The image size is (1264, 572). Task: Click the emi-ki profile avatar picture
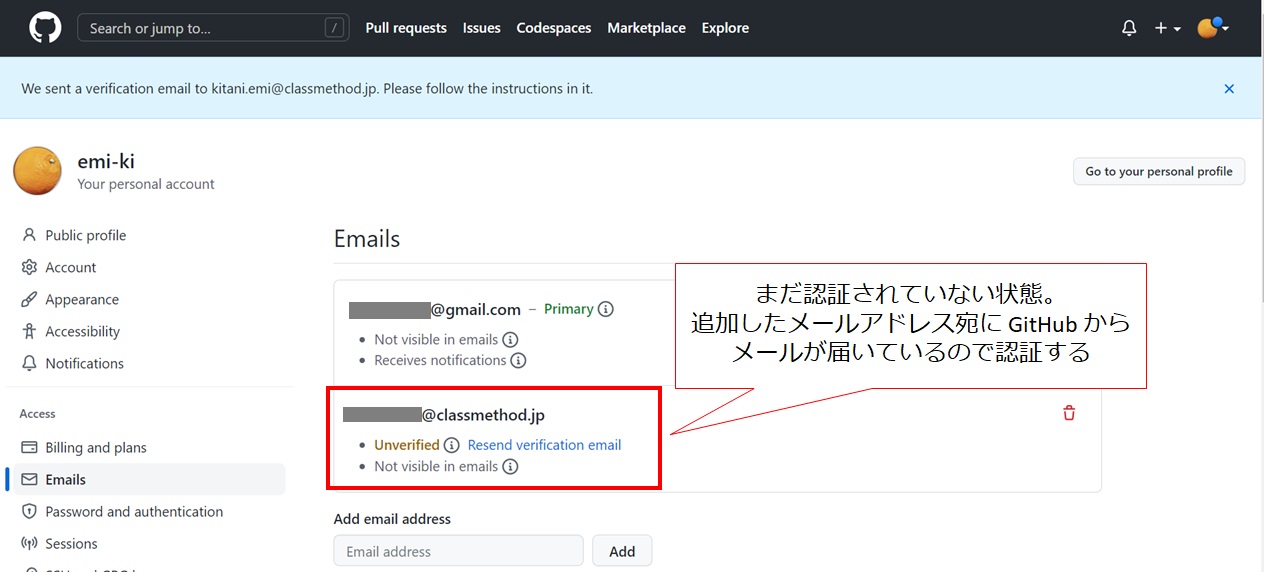click(x=38, y=171)
